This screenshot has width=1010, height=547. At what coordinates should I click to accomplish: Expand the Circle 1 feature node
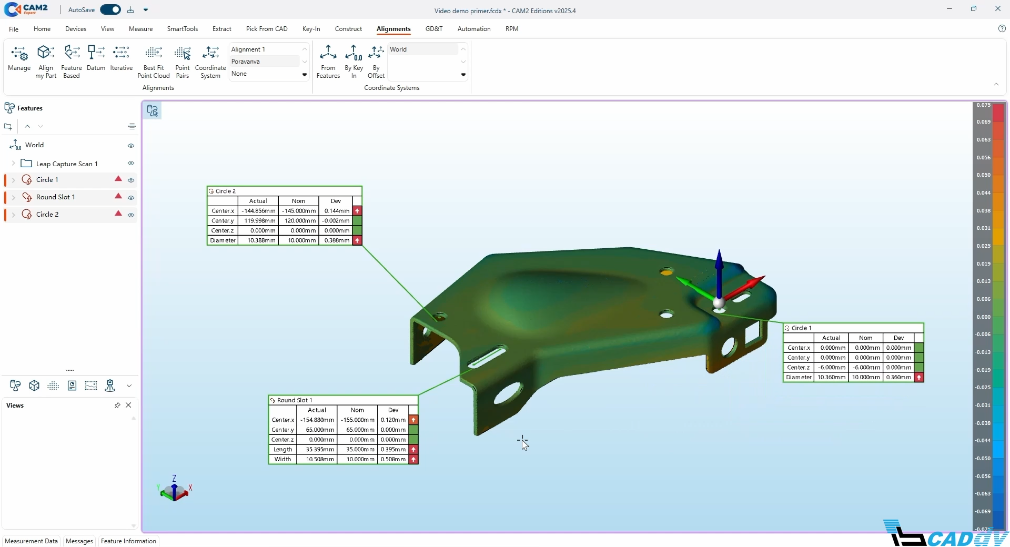click(14, 180)
